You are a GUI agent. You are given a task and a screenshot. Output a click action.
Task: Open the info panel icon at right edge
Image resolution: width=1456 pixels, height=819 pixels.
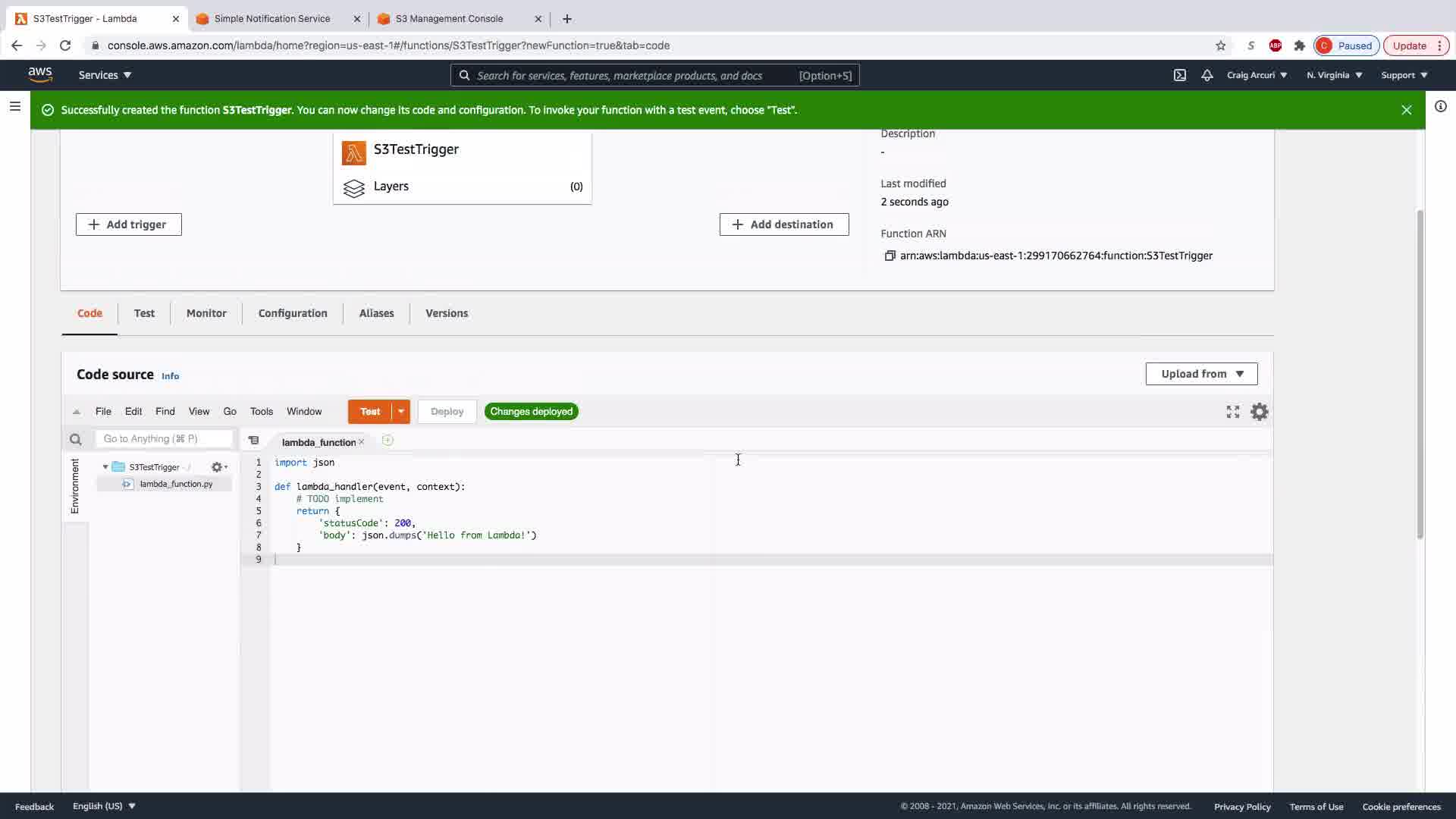(1440, 107)
